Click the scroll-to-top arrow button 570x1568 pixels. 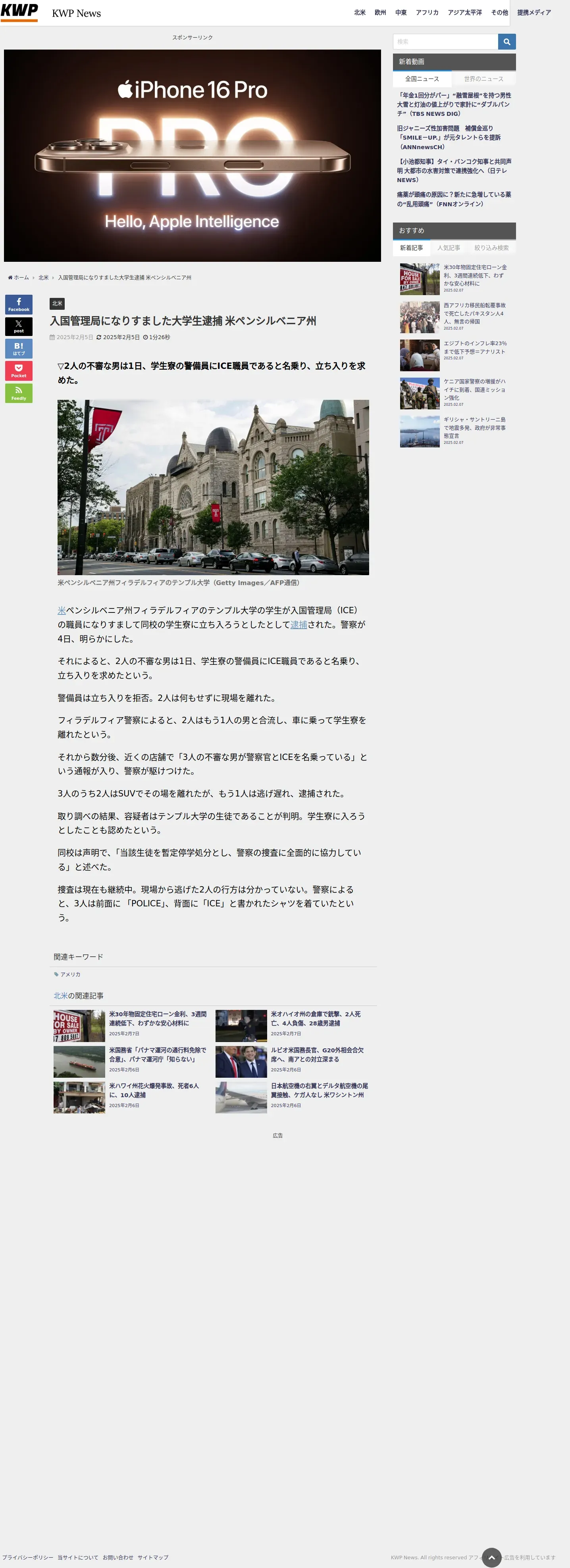491,1557
